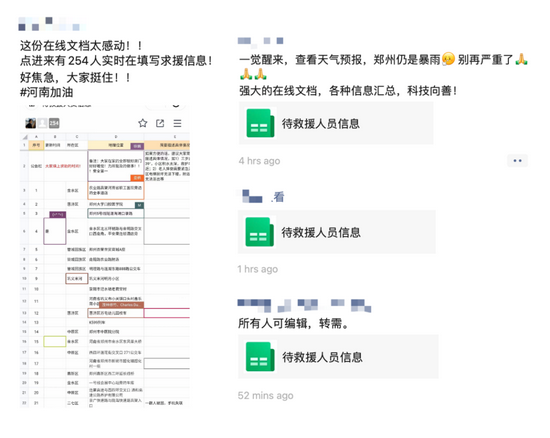Select column A header in spreadsheet
The image size is (550, 438).
pos(36,137)
